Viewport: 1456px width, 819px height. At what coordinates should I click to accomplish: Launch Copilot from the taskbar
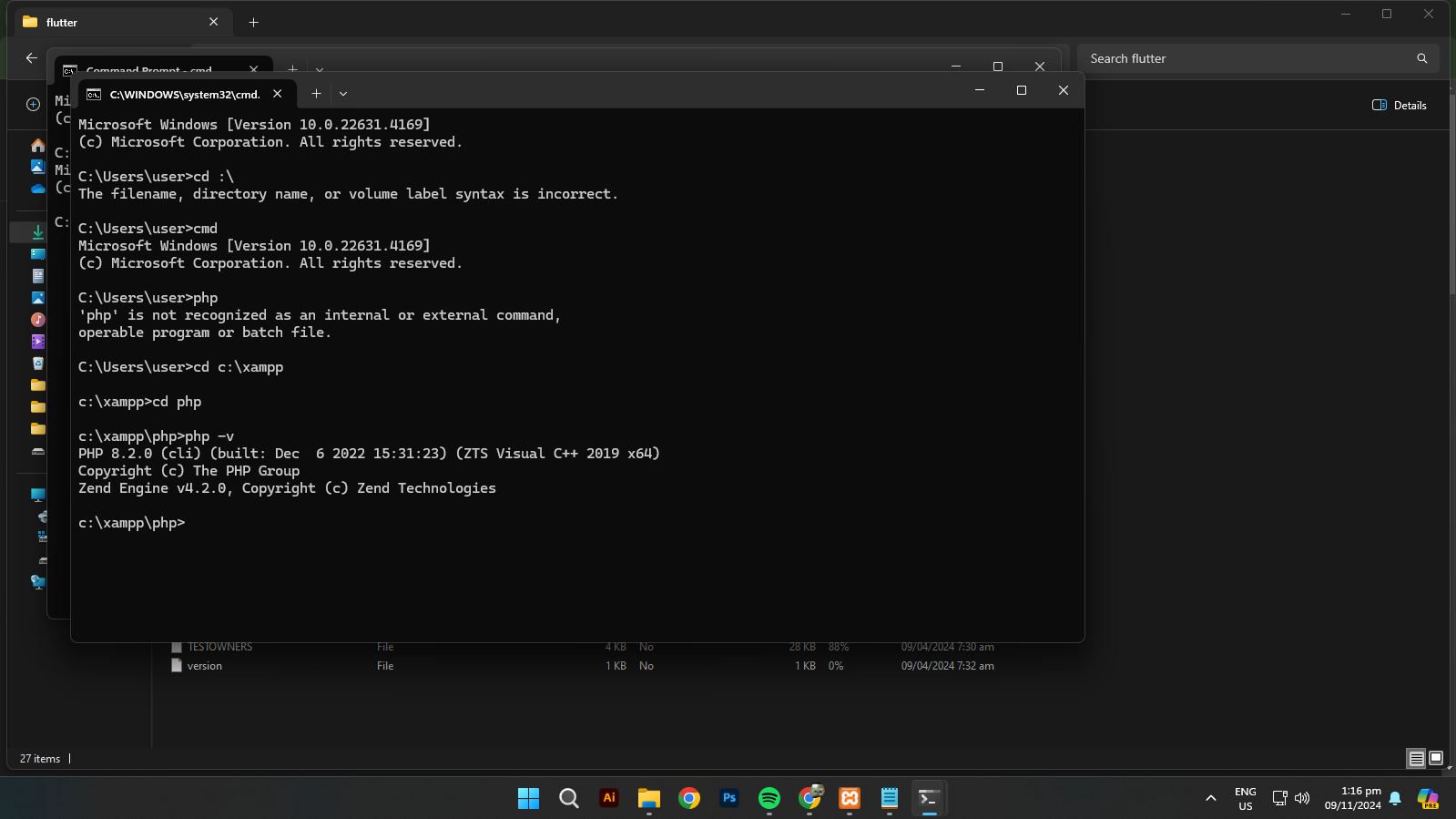[1429, 798]
